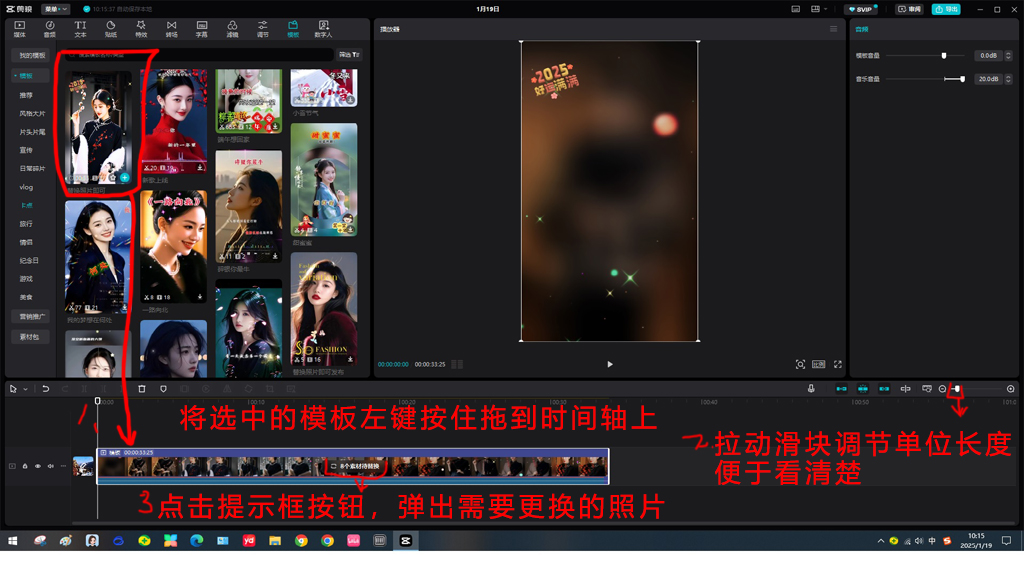Add first template with teal plus button
This screenshot has height=576, width=1024.
click(125, 178)
